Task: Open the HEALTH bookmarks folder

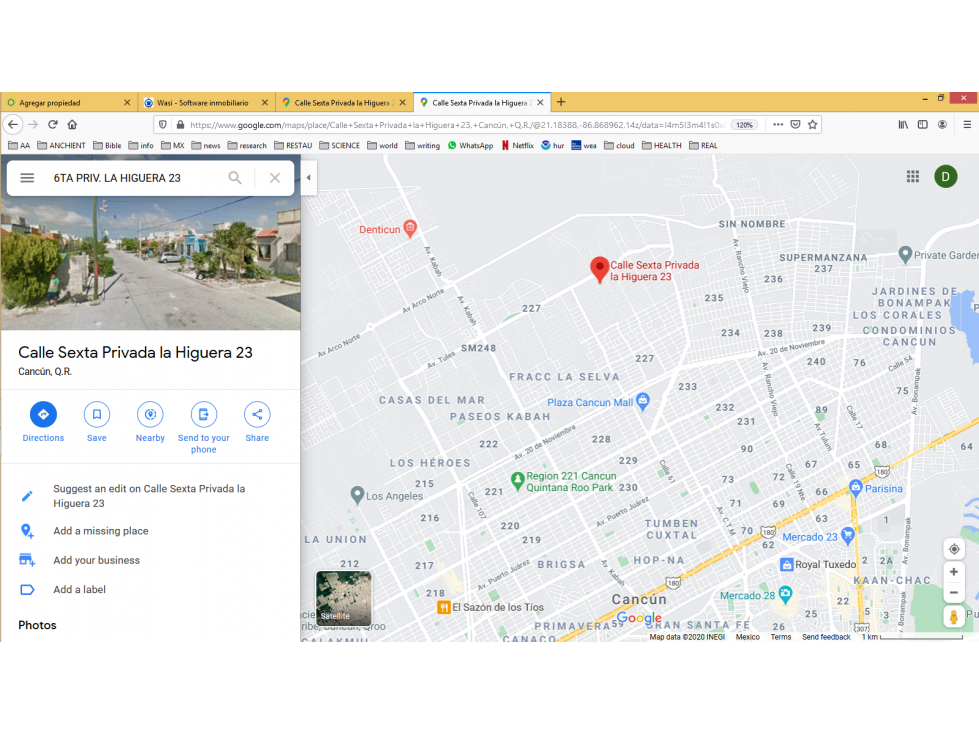Action: tap(662, 145)
